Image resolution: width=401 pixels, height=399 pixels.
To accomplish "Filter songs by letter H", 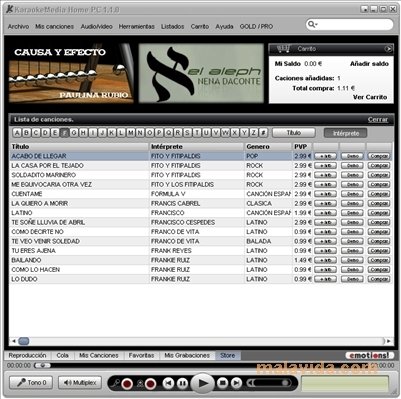I will tap(83, 133).
